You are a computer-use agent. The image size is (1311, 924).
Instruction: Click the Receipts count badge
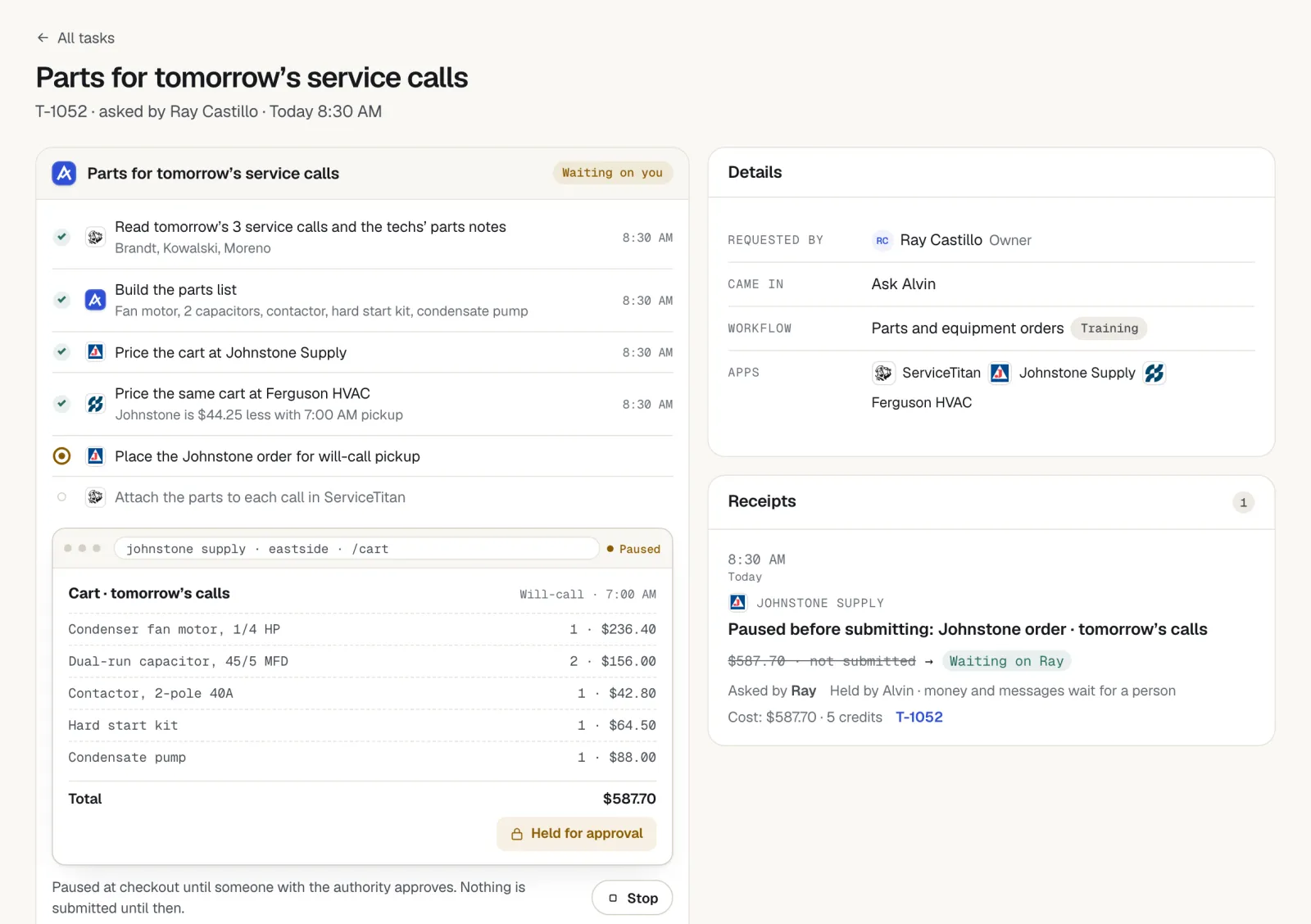click(x=1243, y=502)
